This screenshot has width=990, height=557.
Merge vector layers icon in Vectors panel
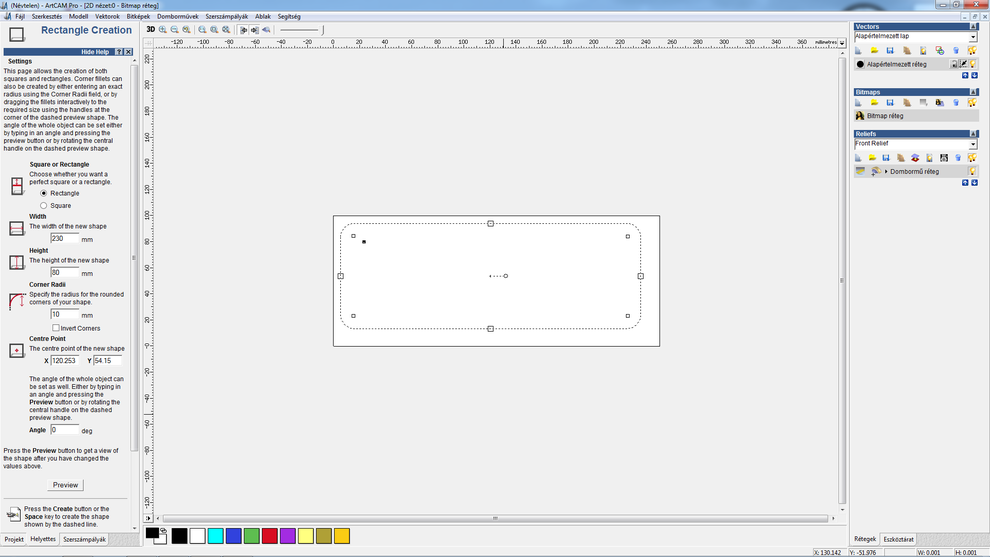pyautogui.click(x=940, y=51)
